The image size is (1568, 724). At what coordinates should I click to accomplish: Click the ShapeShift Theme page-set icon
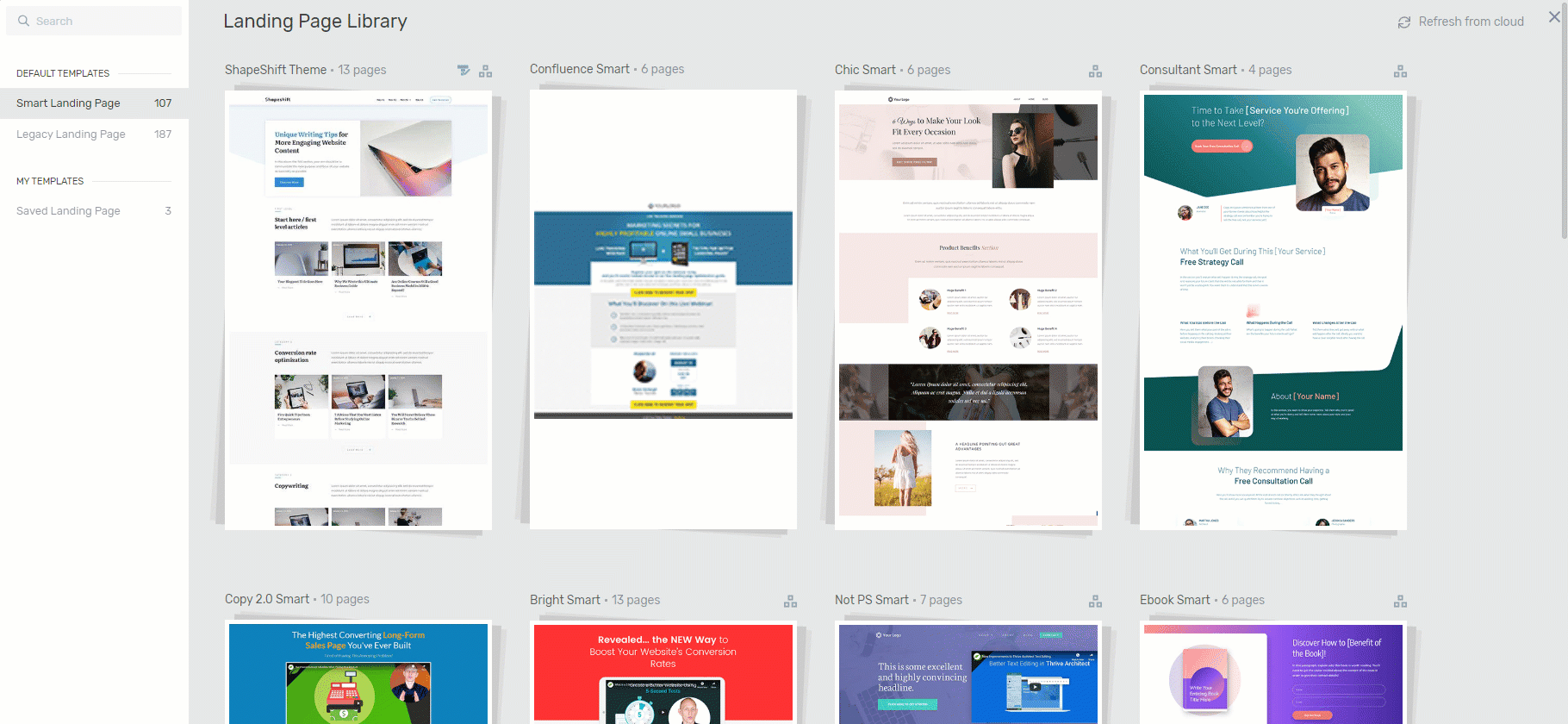coord(486,71)
